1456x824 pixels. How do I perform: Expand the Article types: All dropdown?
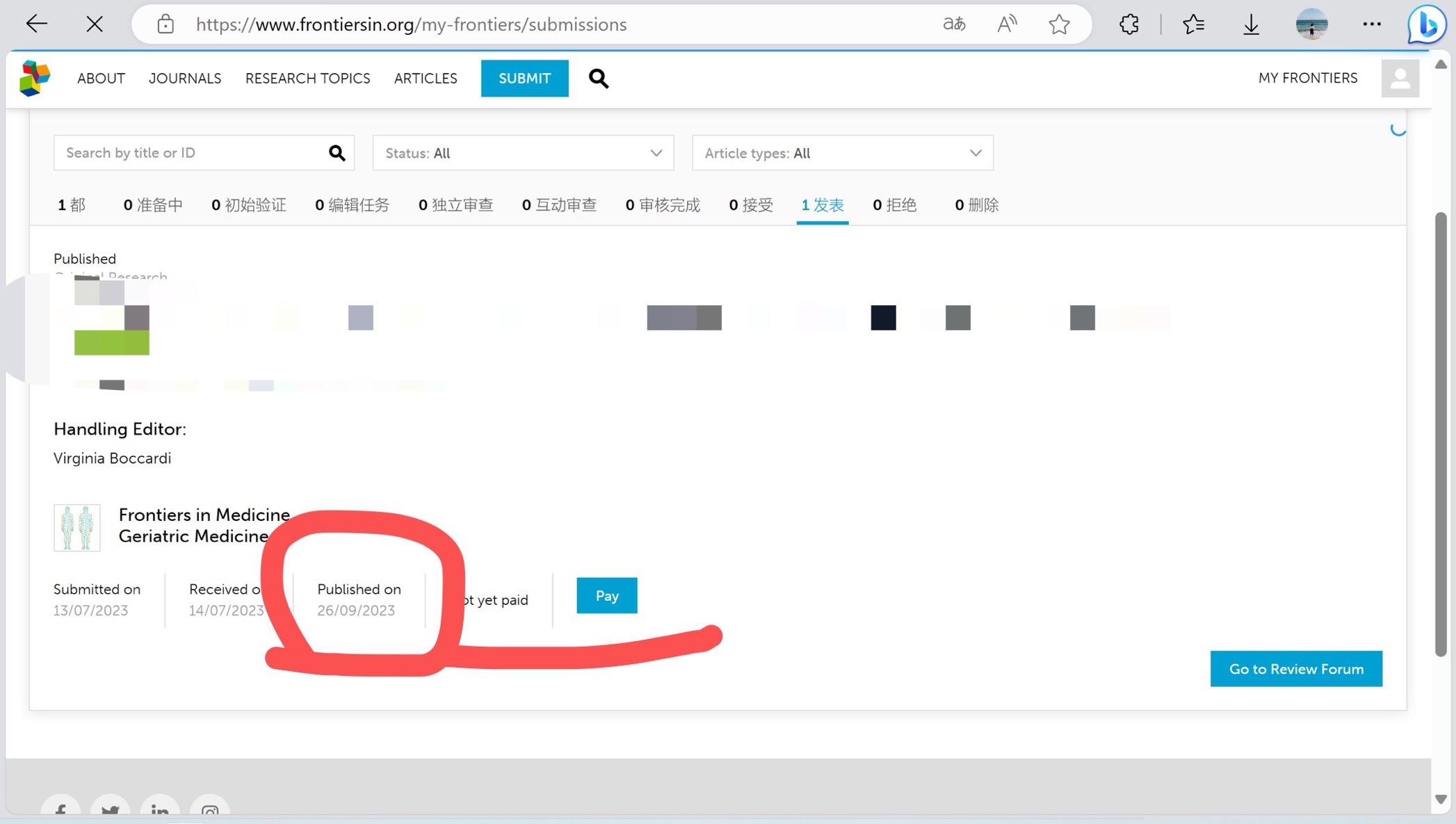[842, 153]
